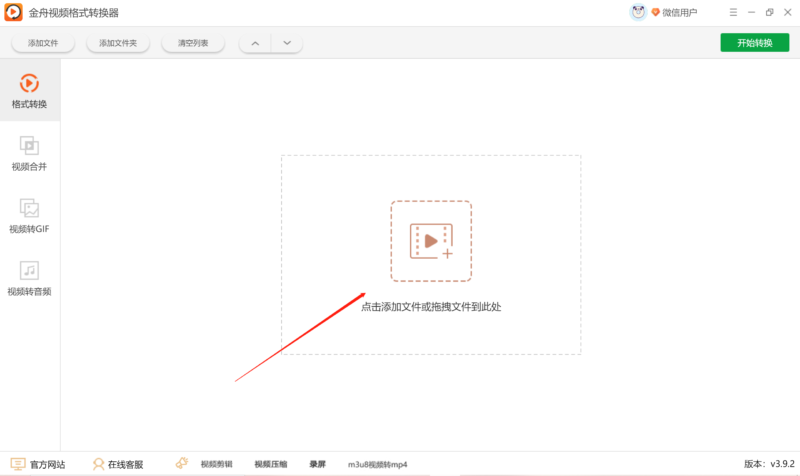
Task: Click the user avatar icon
Action: (638, 12)
